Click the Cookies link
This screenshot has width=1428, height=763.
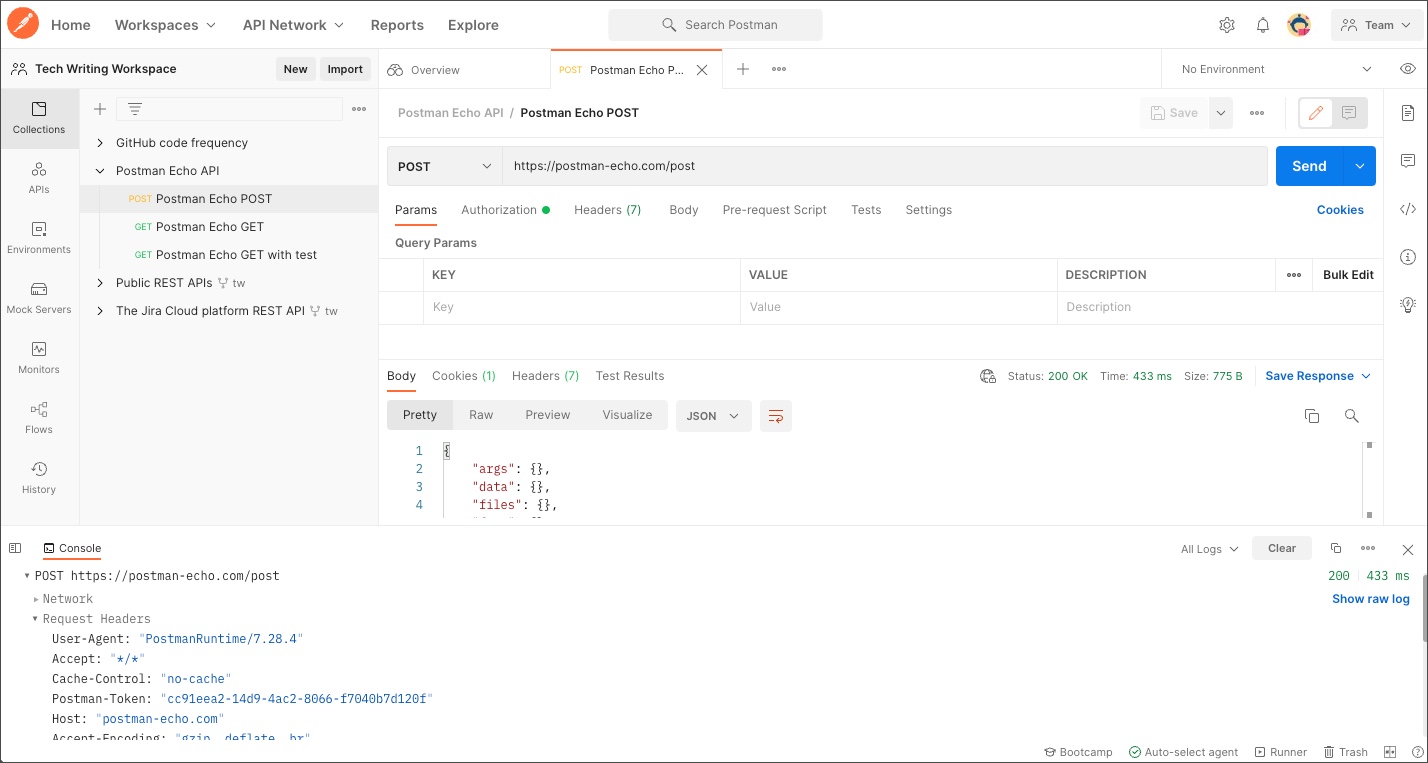pyautogui.click(x=1340, y=210)
